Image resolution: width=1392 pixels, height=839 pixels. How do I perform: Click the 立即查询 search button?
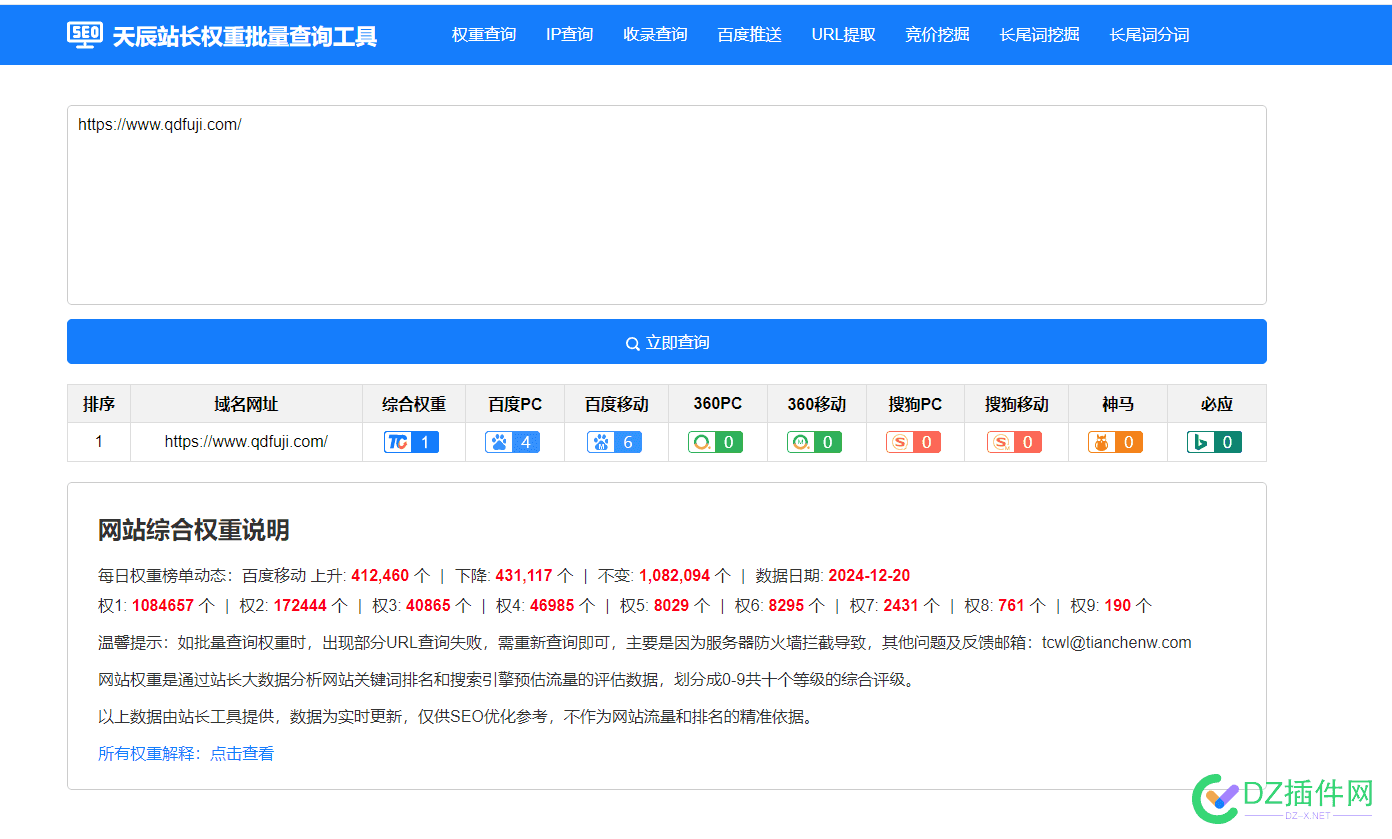(x=667, y=342)
